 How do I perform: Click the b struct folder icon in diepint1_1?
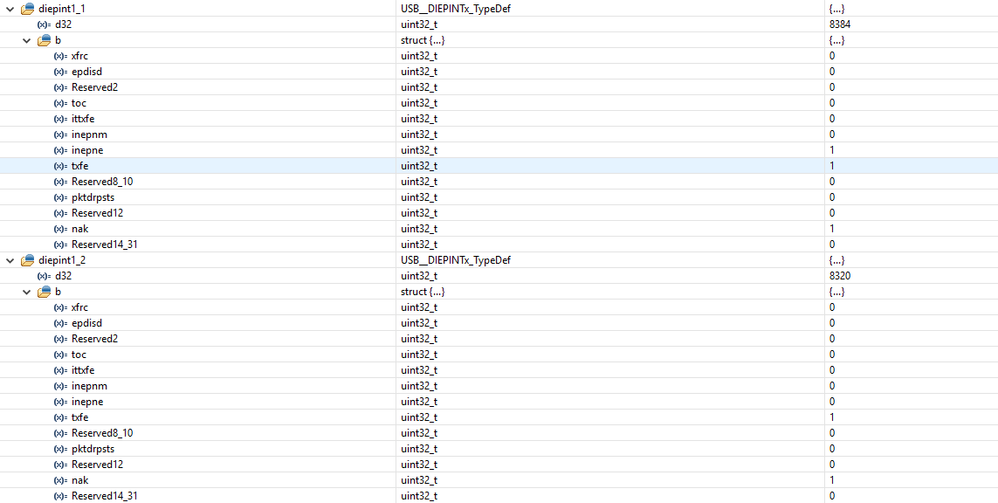tap(45, 40)
